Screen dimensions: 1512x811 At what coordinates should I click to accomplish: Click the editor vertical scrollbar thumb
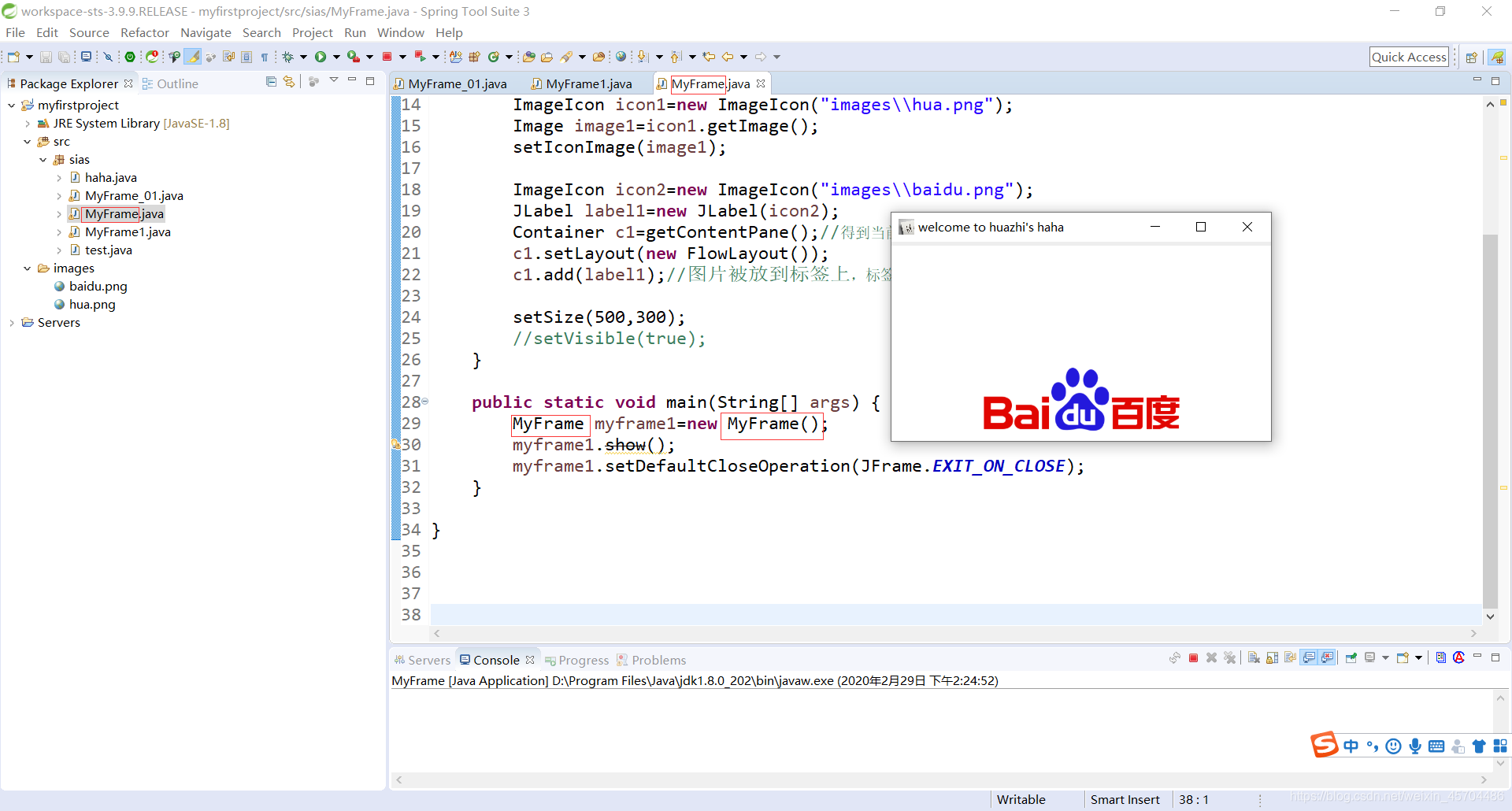(x=1490, y=421)
